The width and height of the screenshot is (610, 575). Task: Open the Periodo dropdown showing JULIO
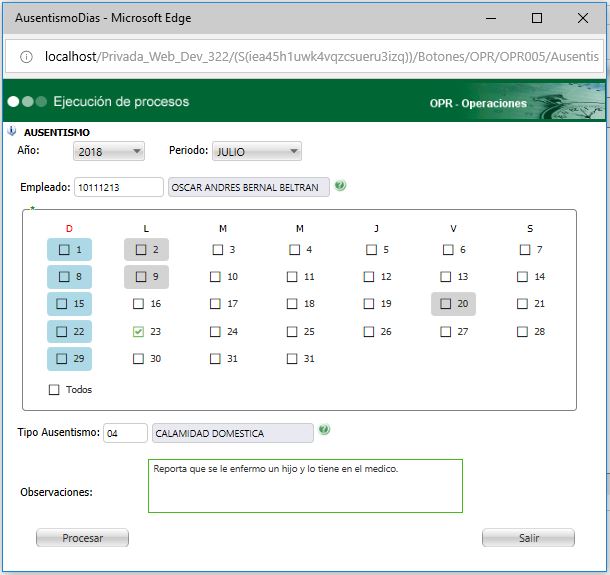click(x=257, y=151)
